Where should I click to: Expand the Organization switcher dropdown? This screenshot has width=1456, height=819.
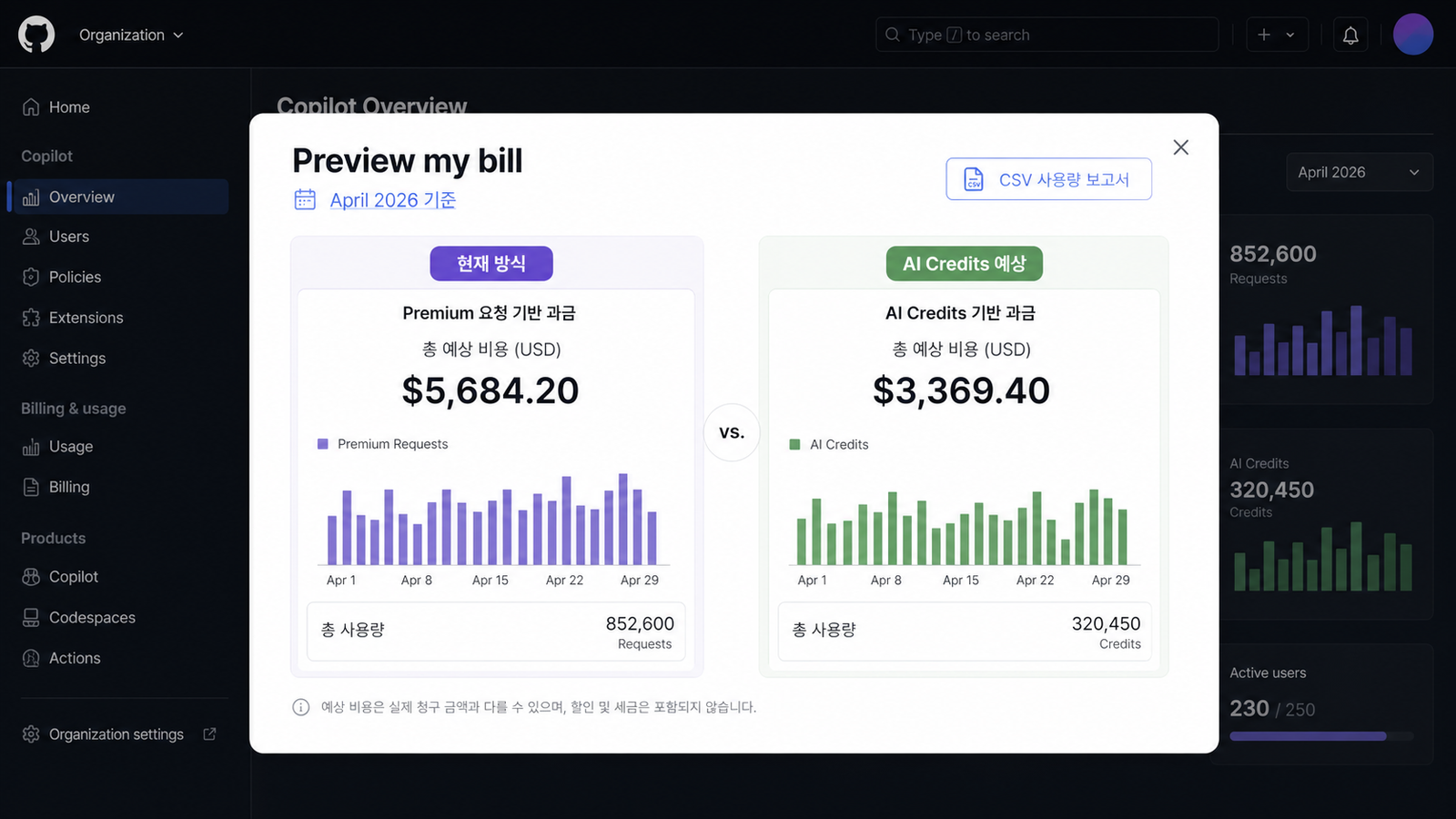coord(131,35)
